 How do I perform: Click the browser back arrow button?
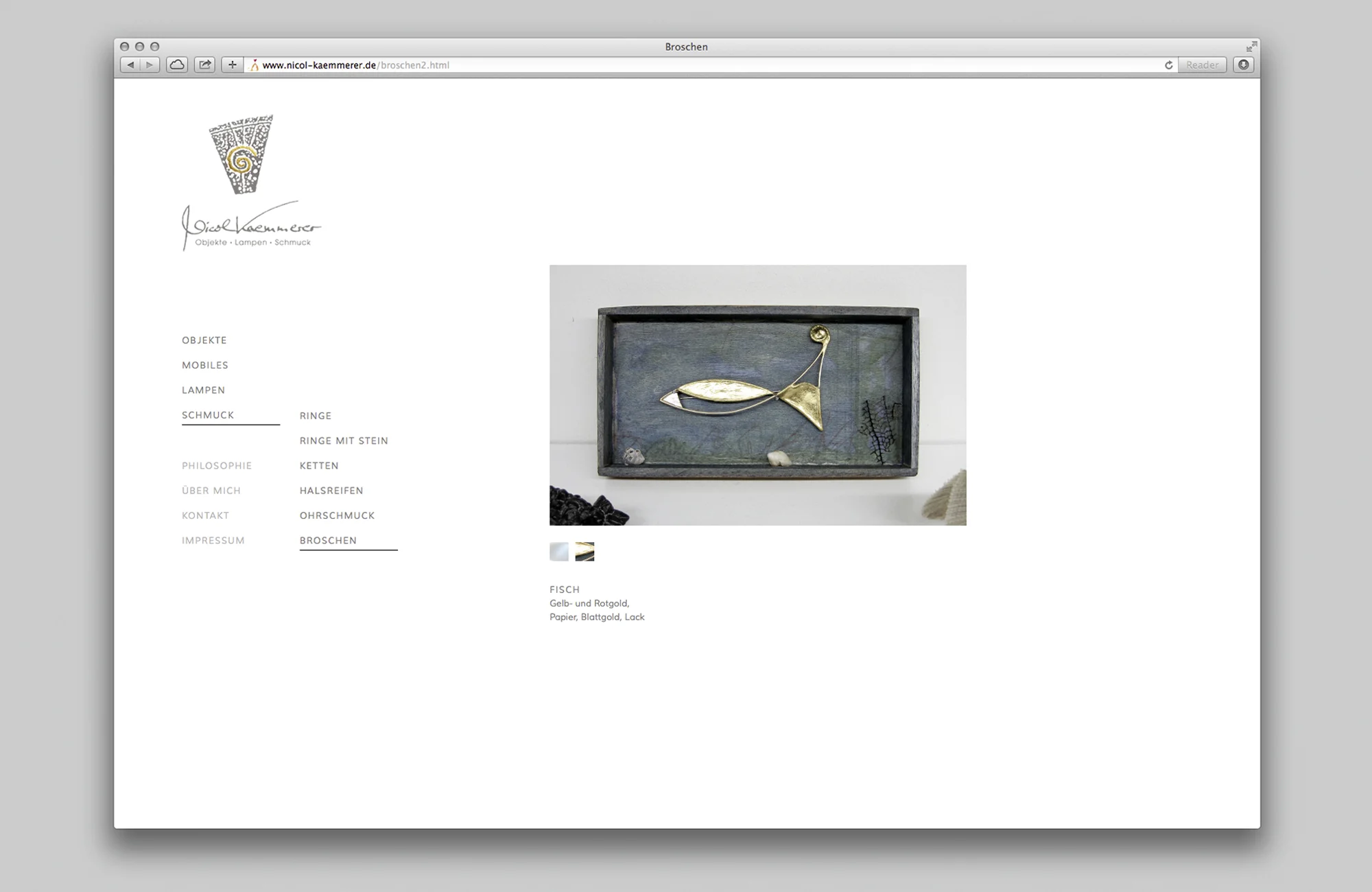[x=130, y=65]
